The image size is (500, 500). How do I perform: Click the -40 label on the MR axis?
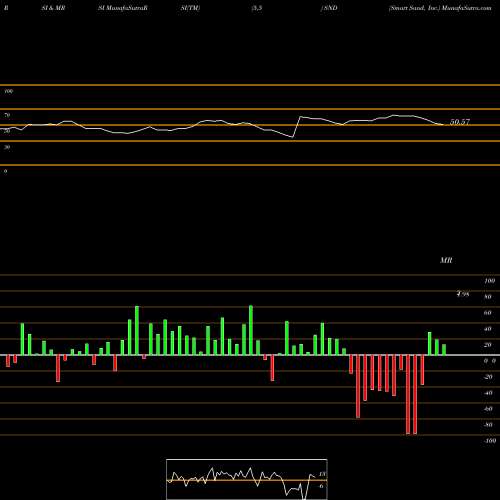(488, 393)
